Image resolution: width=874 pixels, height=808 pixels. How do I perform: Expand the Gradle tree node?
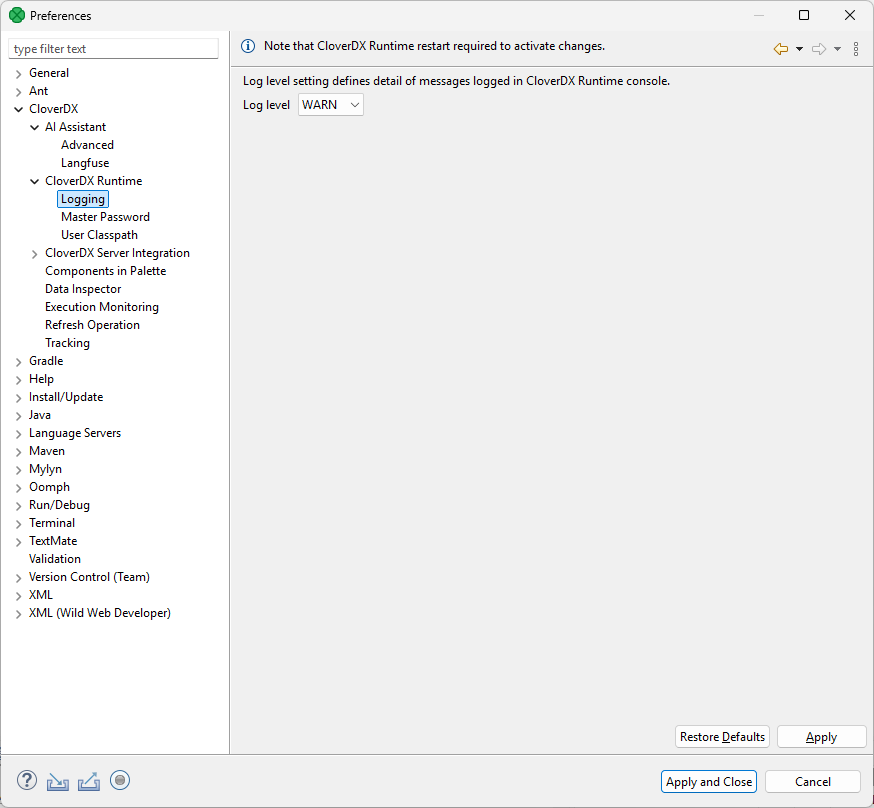(18, 362)
